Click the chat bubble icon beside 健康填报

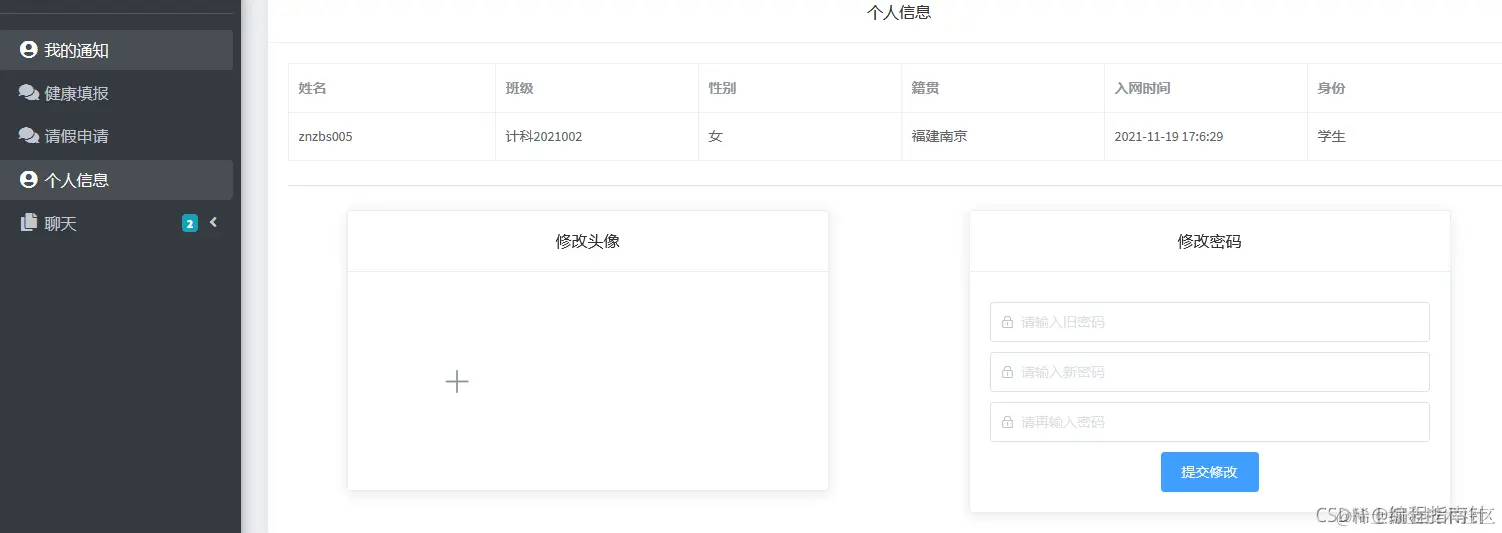(x=29, y=93)
